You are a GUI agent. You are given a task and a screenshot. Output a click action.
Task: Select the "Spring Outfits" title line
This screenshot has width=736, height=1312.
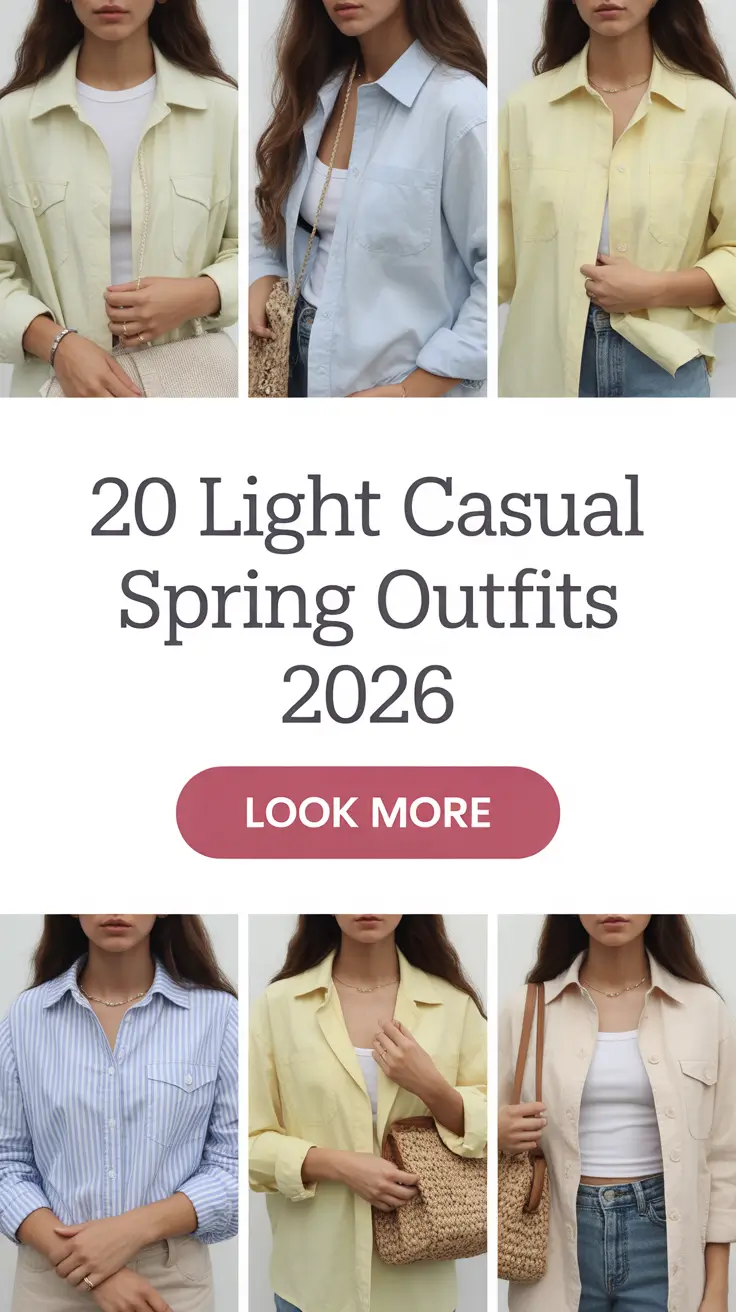pos(368,602)
